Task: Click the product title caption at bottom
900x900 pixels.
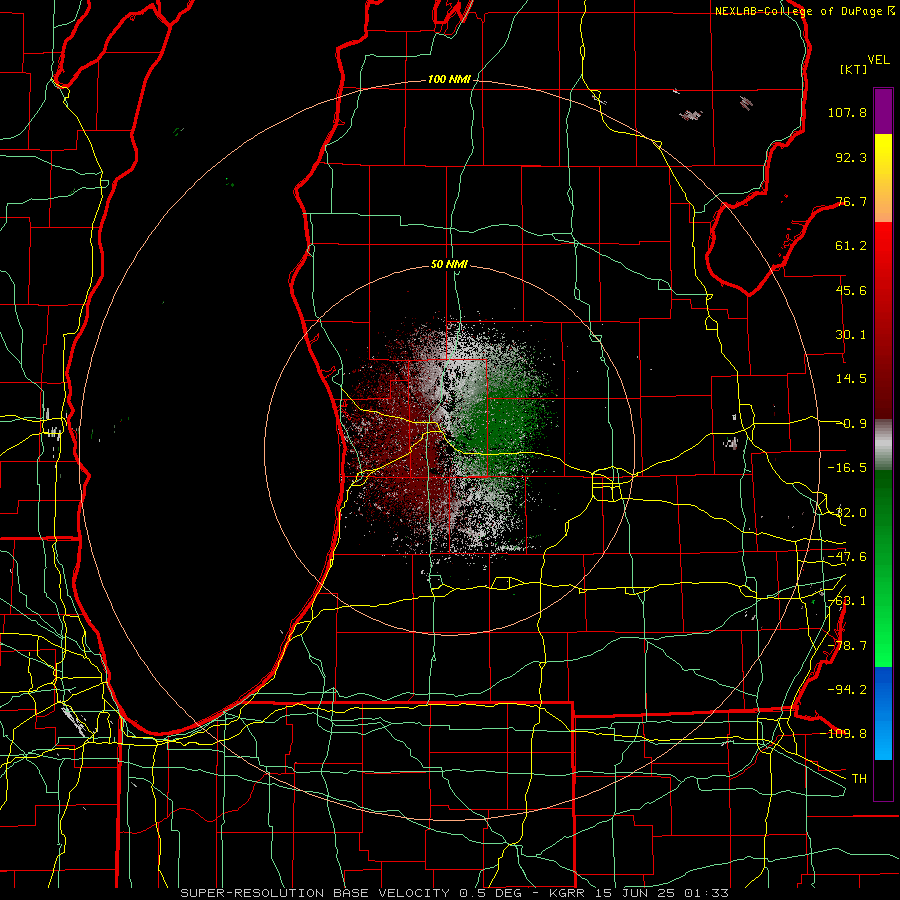Action: 455,893
